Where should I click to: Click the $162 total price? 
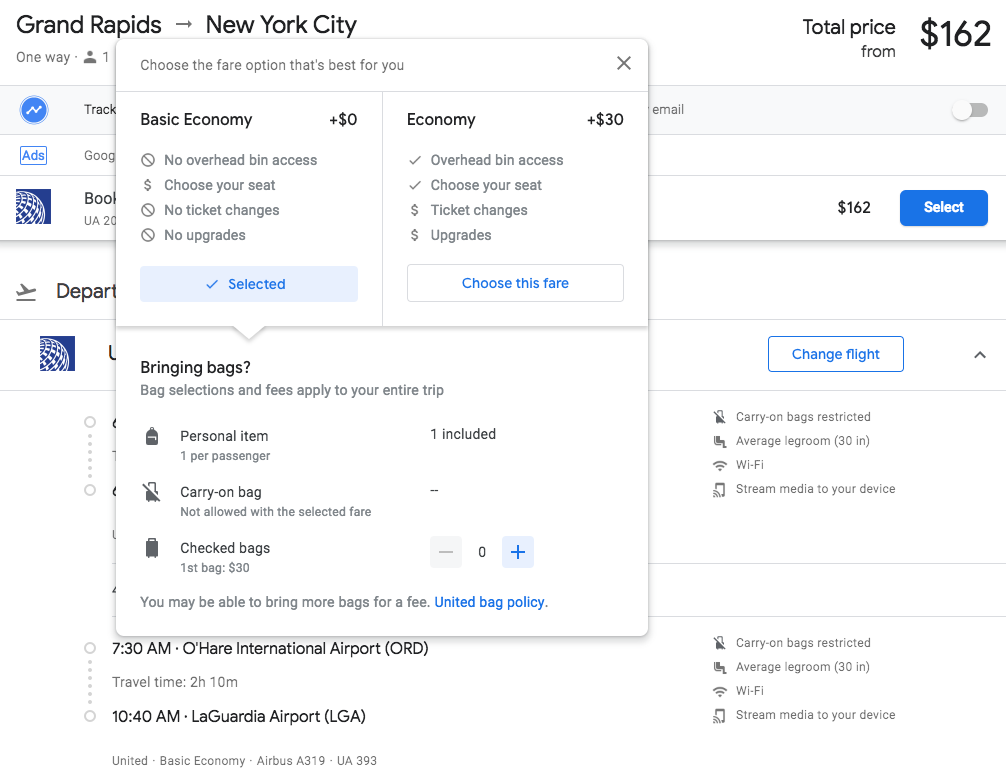click(956, 34)
